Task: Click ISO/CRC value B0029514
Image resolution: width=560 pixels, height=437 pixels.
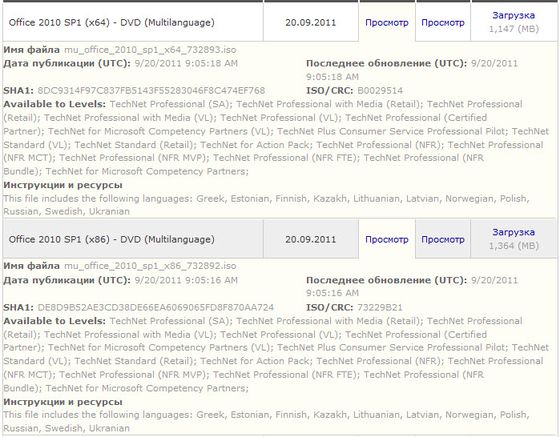Action: pos(380,91)
